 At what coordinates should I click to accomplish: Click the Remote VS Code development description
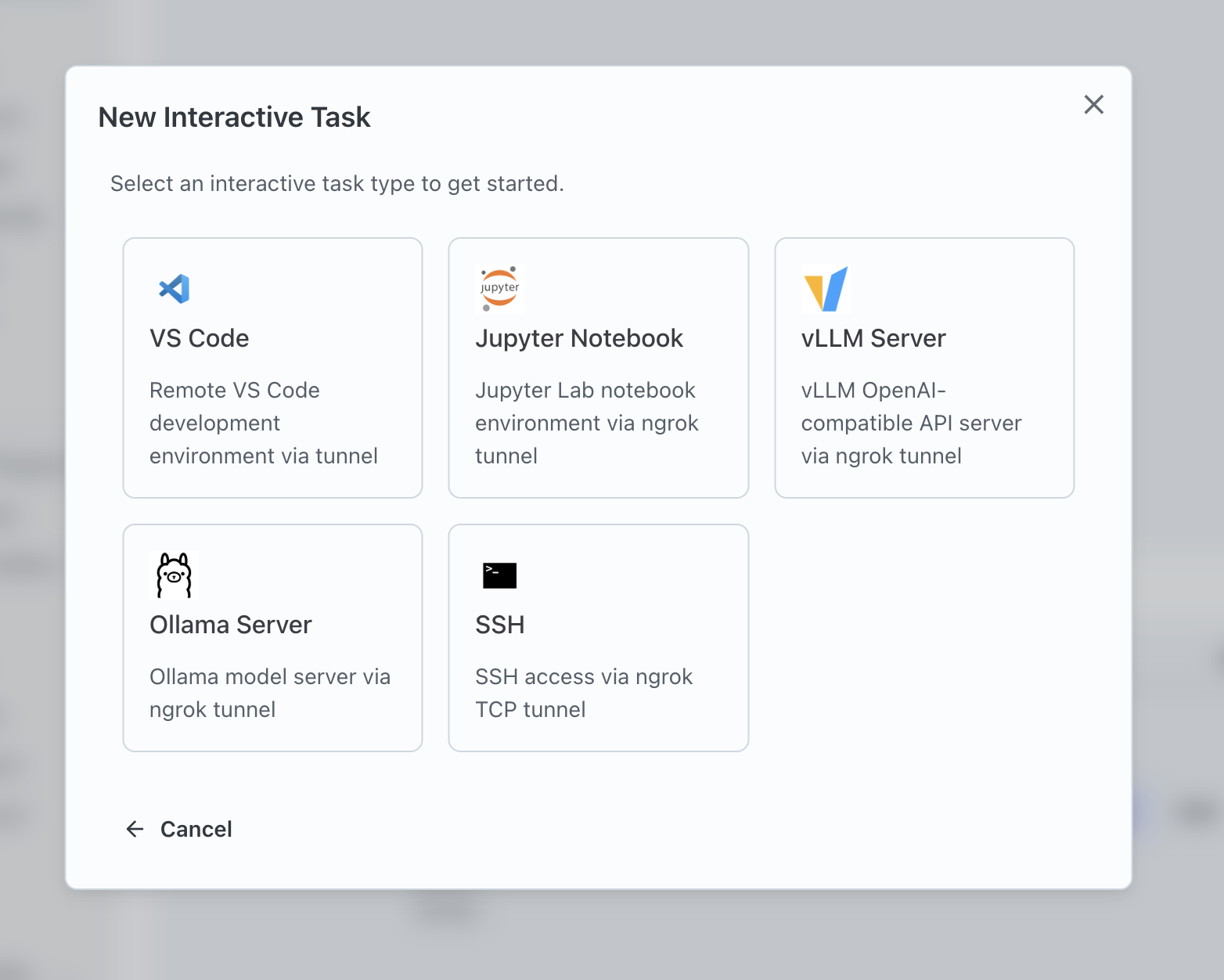pyautogui.click(x=264, y=423)
